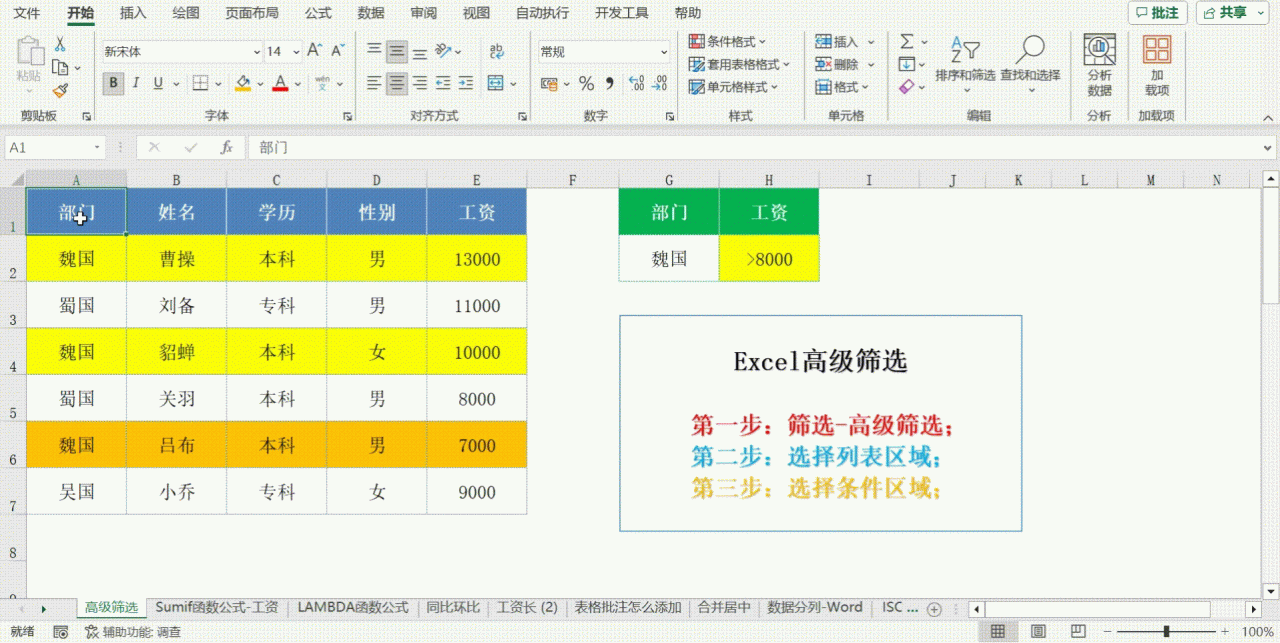This screenshot has width=1280, height=643.
Task: Toggle middle vertical alignment
Action: (397, 51)
